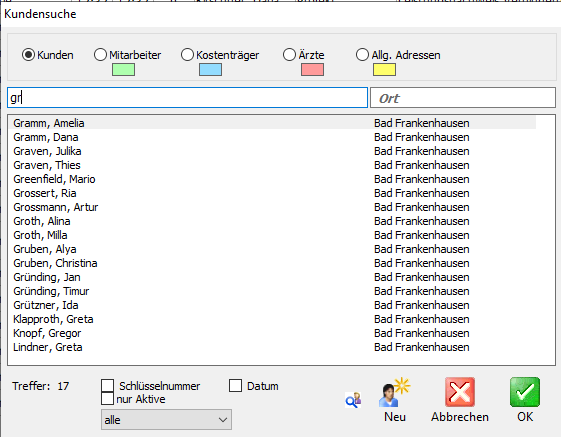Screen dimensions: 561x437
Task: Enable the Schlüsselnummer checkbox
Action: (107, 386)
